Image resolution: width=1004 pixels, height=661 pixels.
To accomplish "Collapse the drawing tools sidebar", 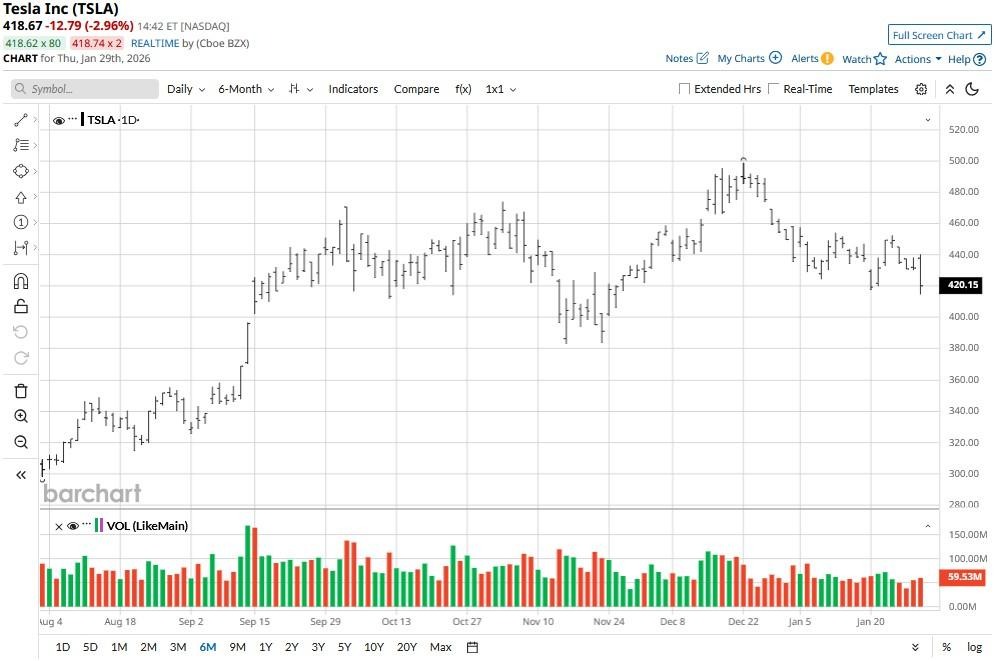I will click(20, 475).
